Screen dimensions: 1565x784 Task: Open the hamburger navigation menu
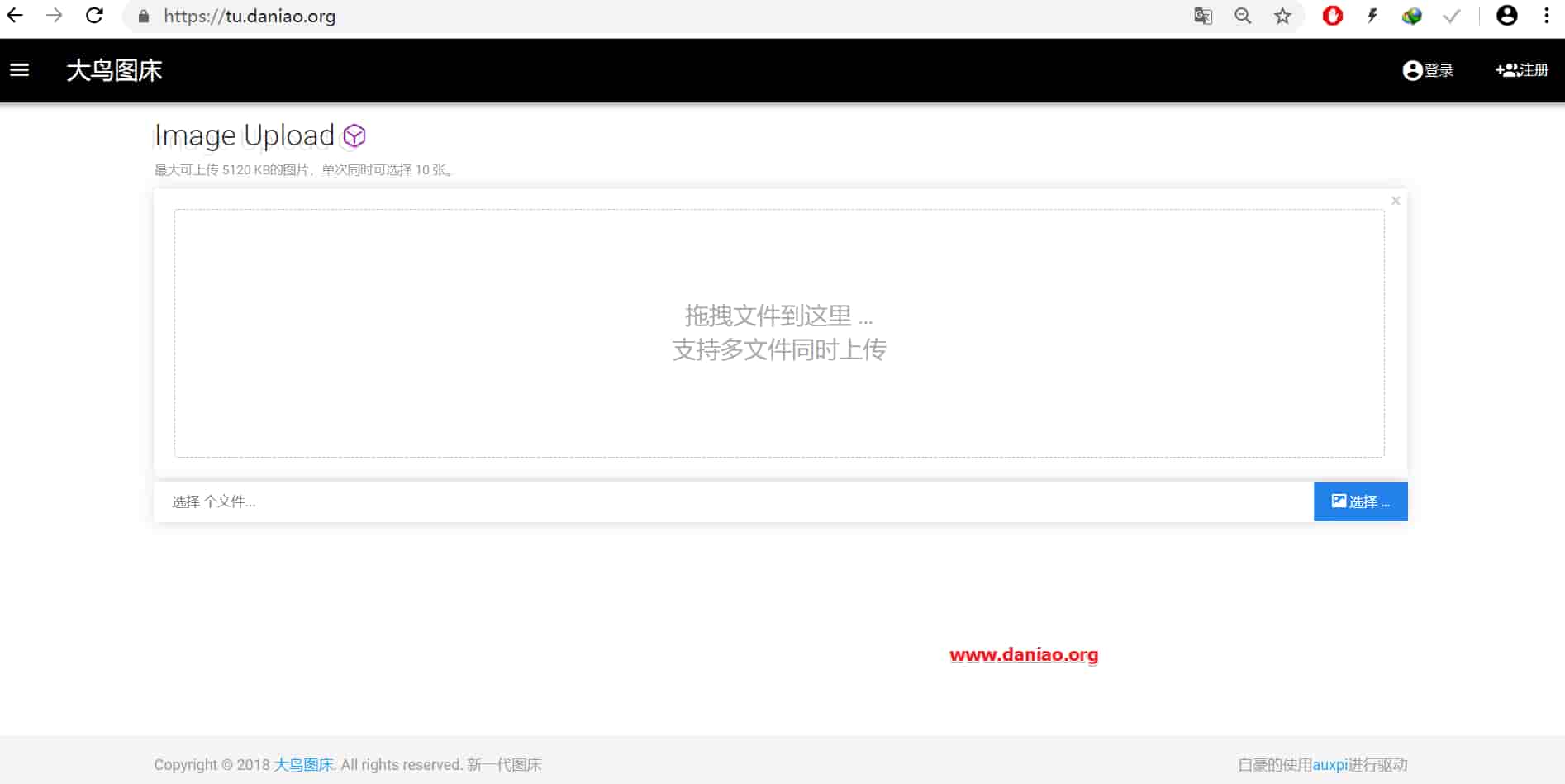pyautogui.click(x=19, y=70)
